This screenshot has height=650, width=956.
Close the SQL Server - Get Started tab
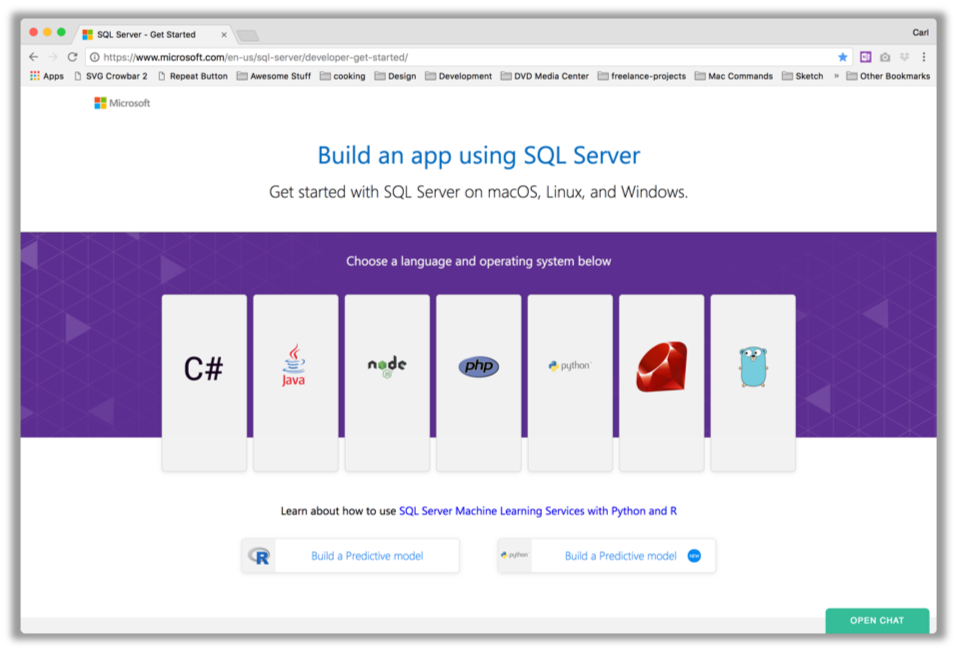click(224, 35)
